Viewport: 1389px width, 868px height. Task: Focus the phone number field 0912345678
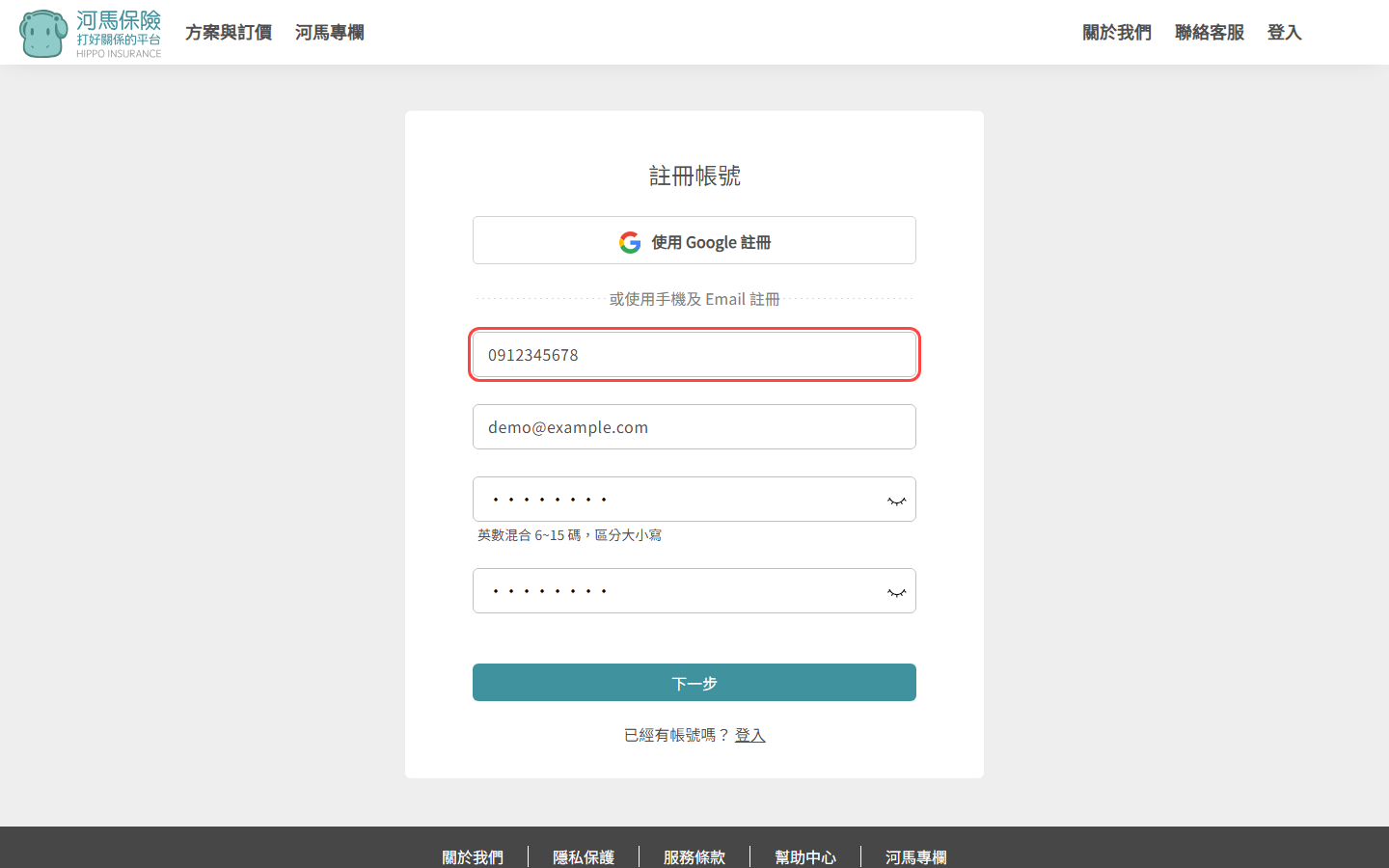coord(694,355)
